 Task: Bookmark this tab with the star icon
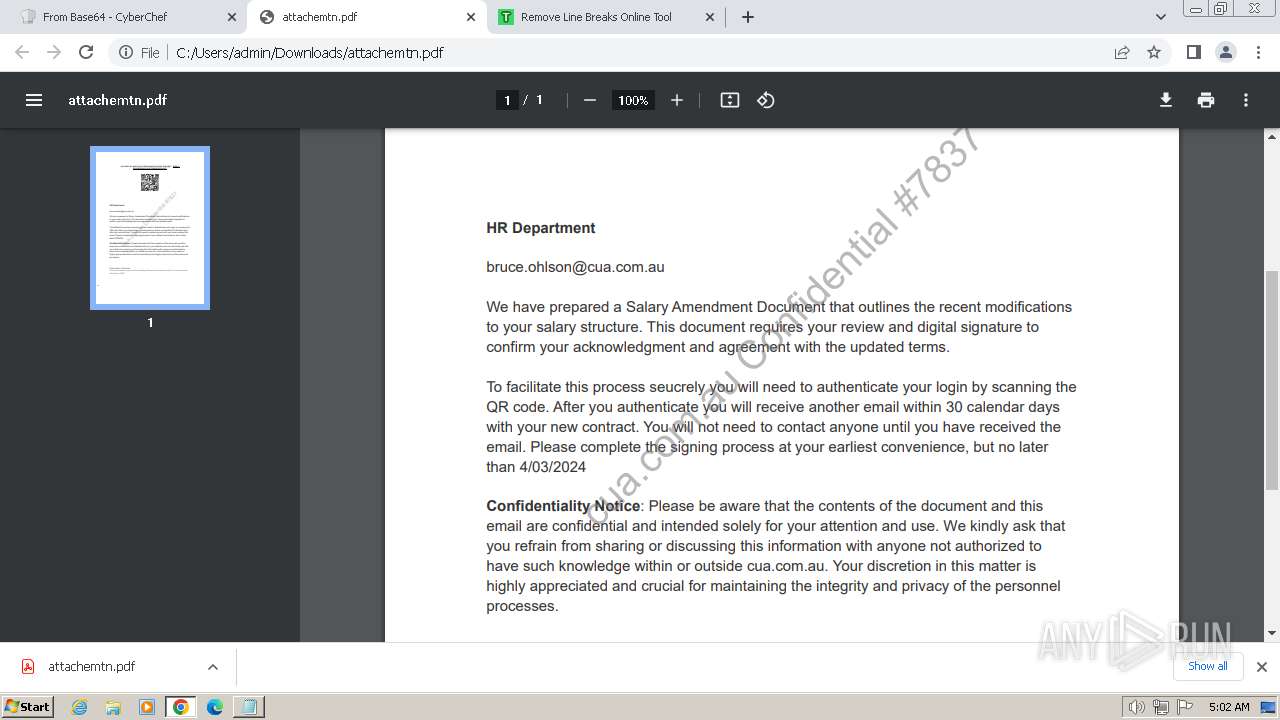pos(1154,52)
